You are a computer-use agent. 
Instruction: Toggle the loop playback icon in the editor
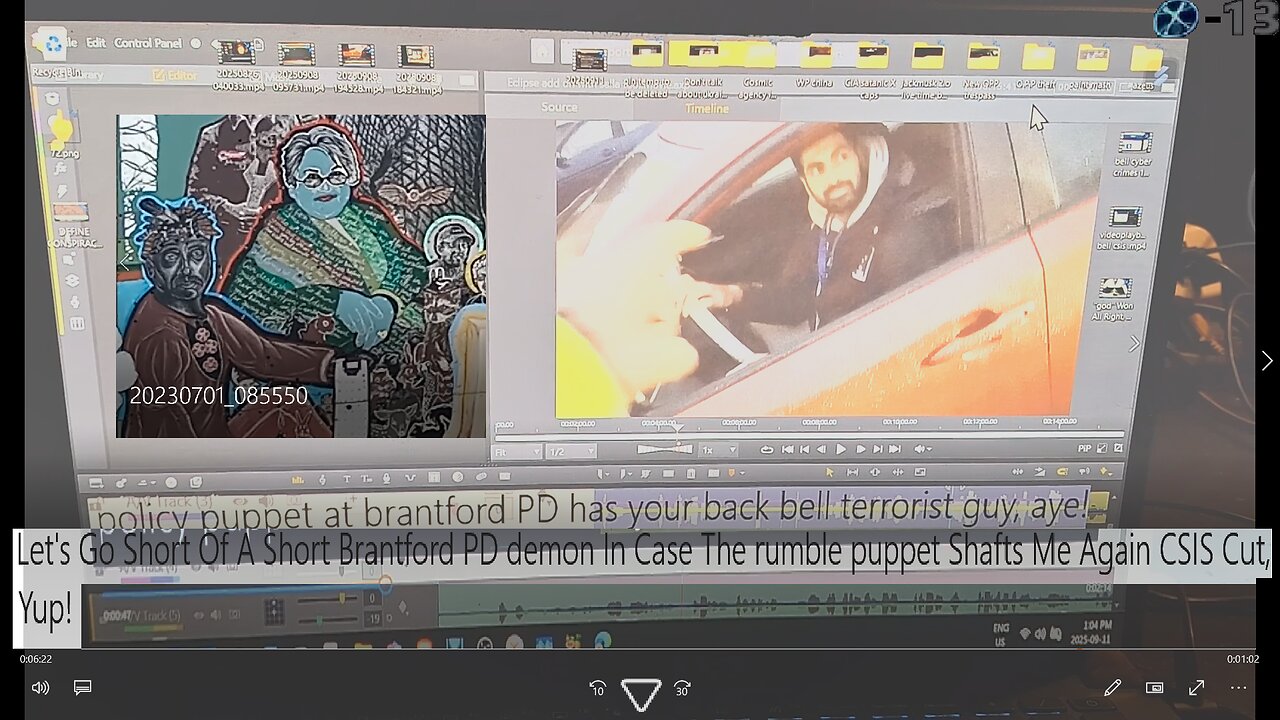tap(767, 450)
